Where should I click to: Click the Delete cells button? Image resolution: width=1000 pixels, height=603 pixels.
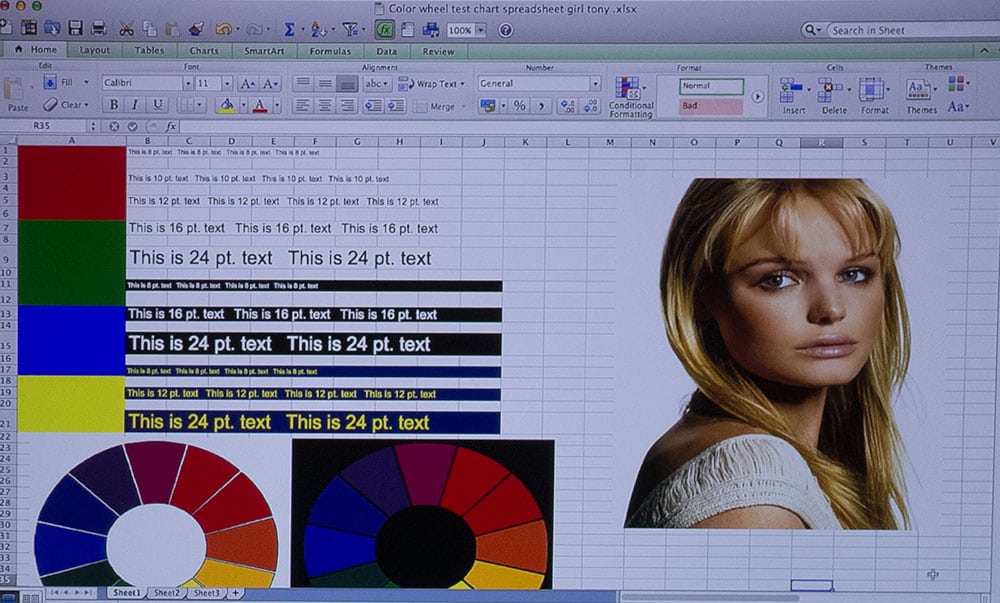pyautogui.click(x=834, y=96)
